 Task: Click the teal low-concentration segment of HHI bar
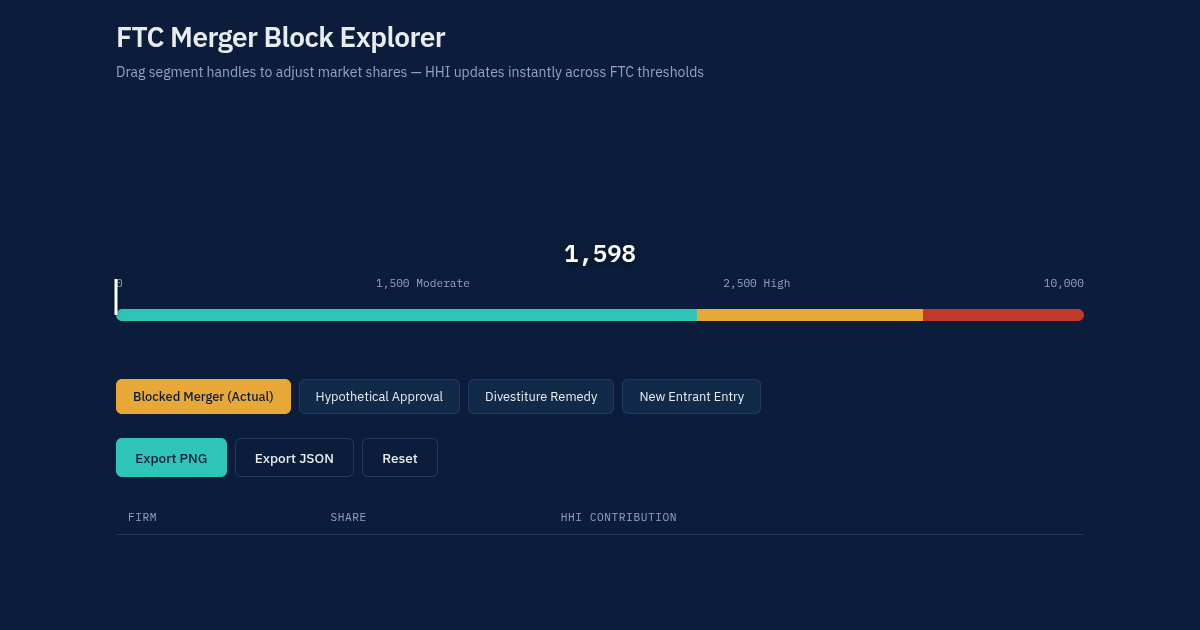pyautogui.click(x=407, y=315)
